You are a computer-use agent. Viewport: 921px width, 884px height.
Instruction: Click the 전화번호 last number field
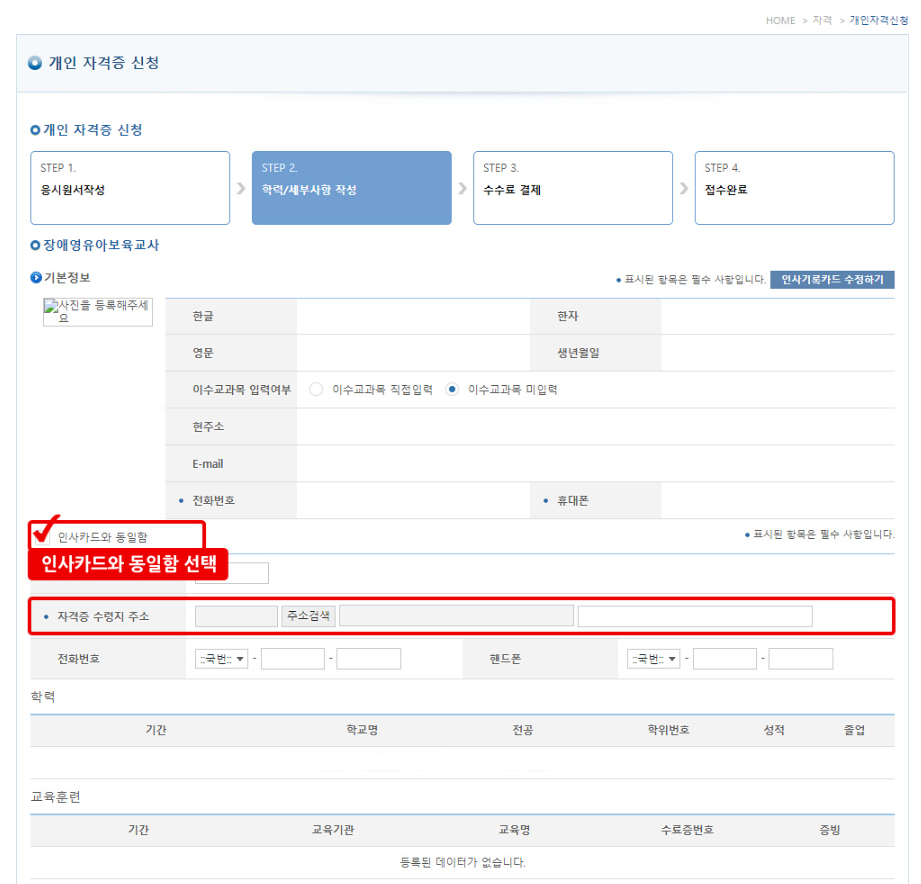pos(368,659)
